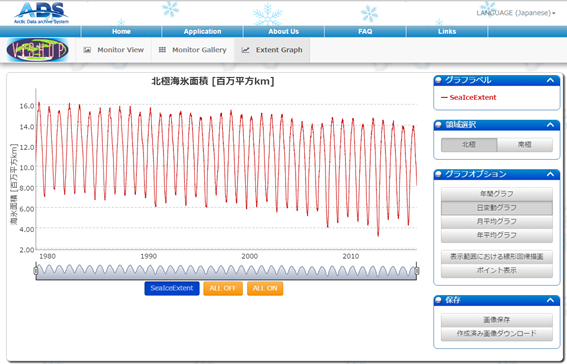Click the 1990 label on the x-axis
This screenshot has height=364, width=567.
149,256
